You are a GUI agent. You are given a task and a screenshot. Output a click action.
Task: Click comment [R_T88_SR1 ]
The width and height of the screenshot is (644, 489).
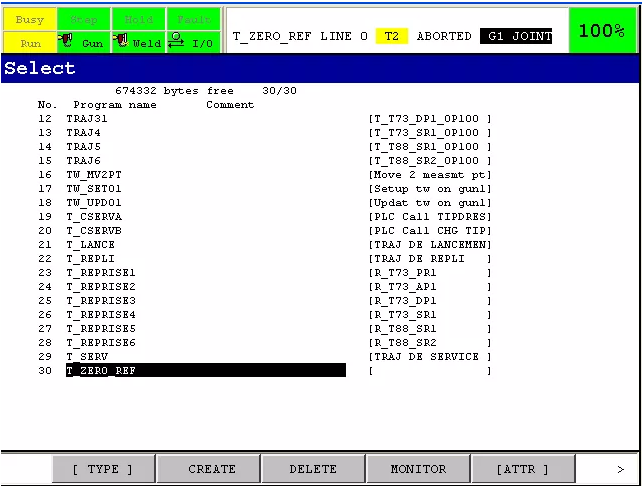coord(430,328)
